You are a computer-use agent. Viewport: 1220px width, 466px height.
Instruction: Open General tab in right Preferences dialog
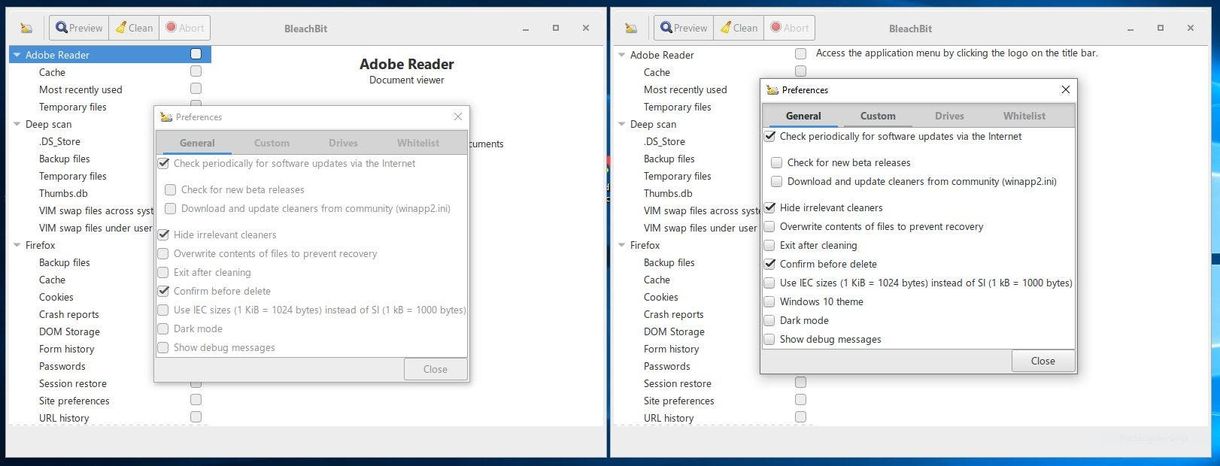click(803, 116)
